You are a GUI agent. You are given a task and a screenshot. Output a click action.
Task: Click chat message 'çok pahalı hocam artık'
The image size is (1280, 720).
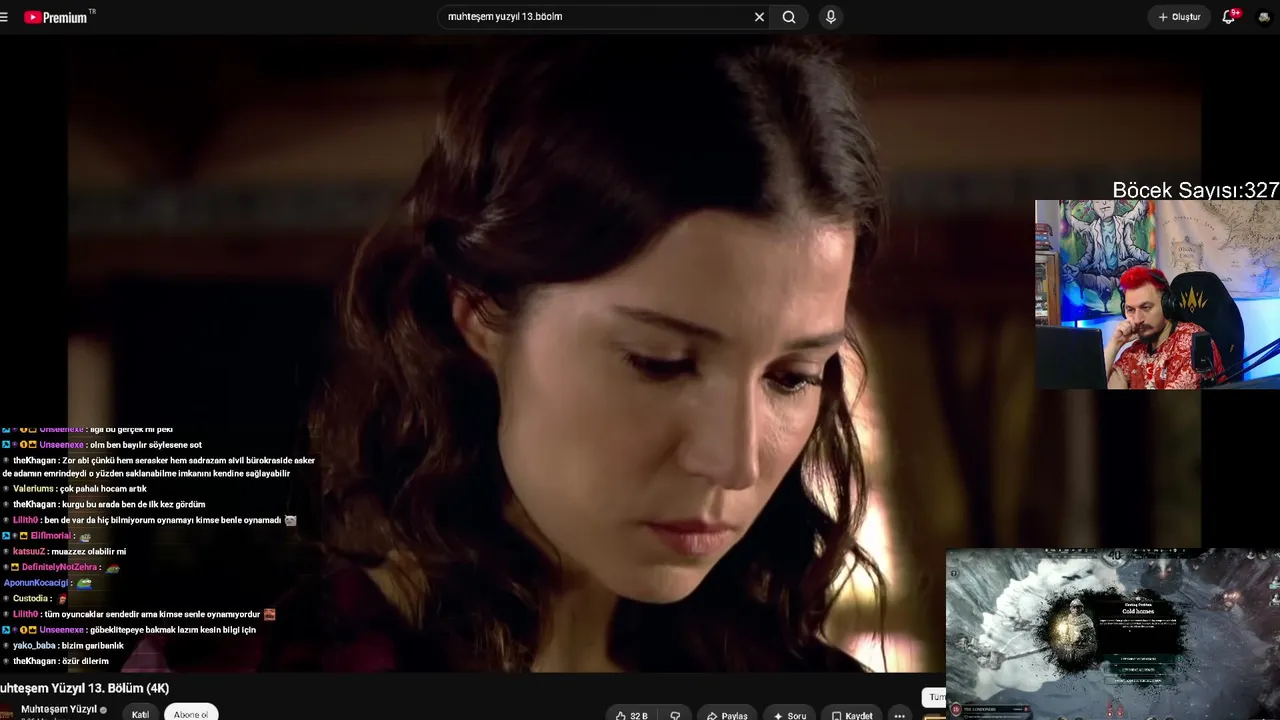tap(103, 489)
